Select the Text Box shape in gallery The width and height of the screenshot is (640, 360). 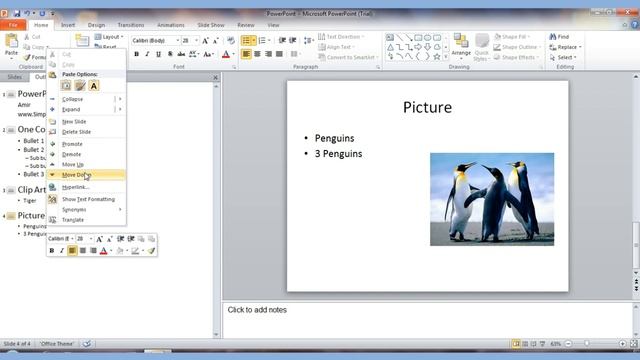390,38
